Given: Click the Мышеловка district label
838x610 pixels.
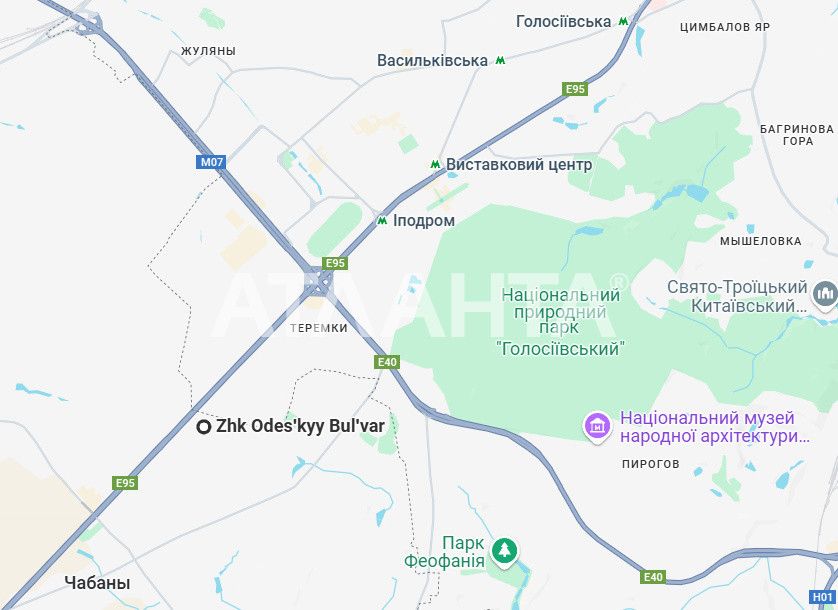Looking at the screenshot, I should pyautogui.click(x=761, y=241).
